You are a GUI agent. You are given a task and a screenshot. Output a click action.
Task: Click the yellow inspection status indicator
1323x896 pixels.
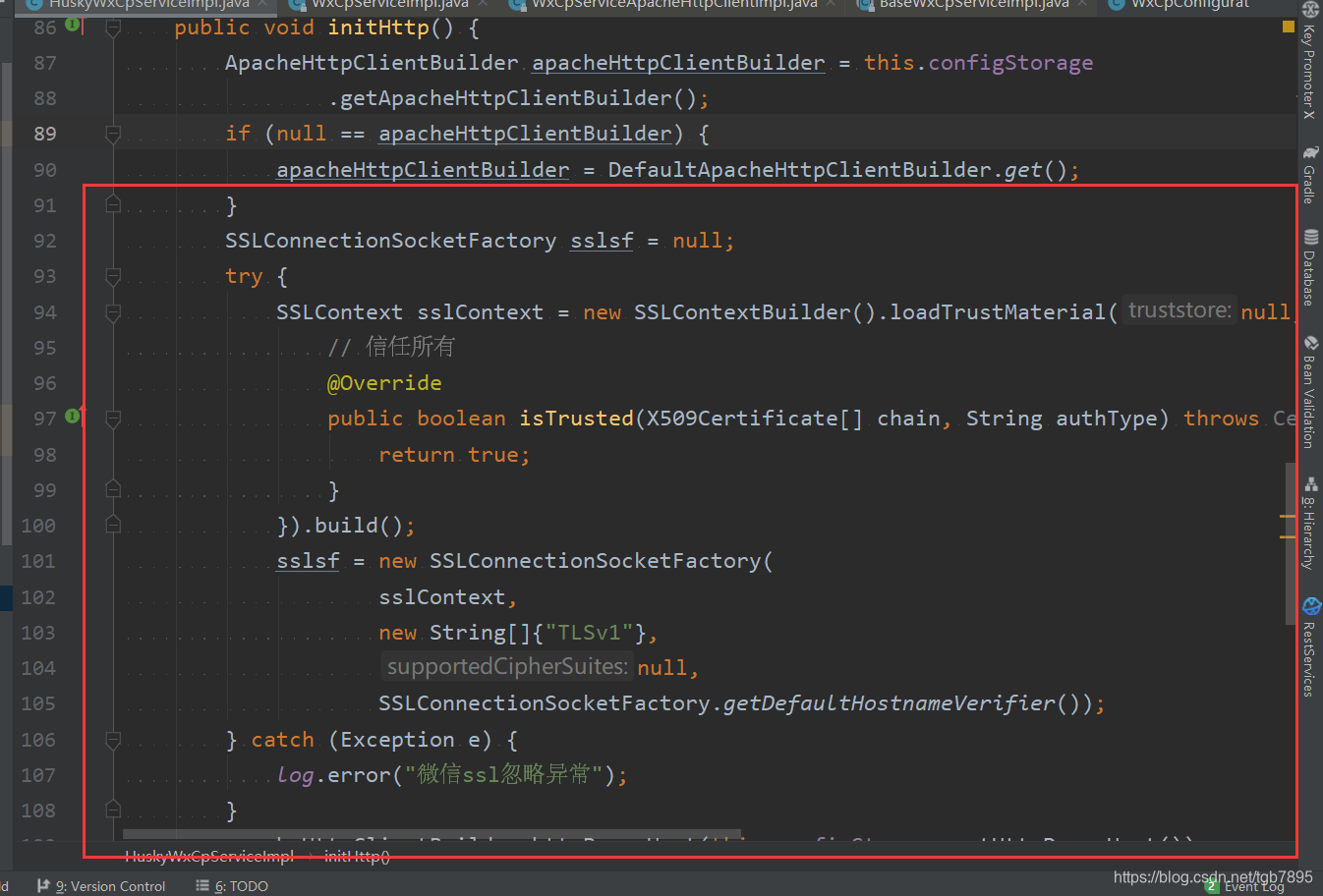(x=1289, y=27)
